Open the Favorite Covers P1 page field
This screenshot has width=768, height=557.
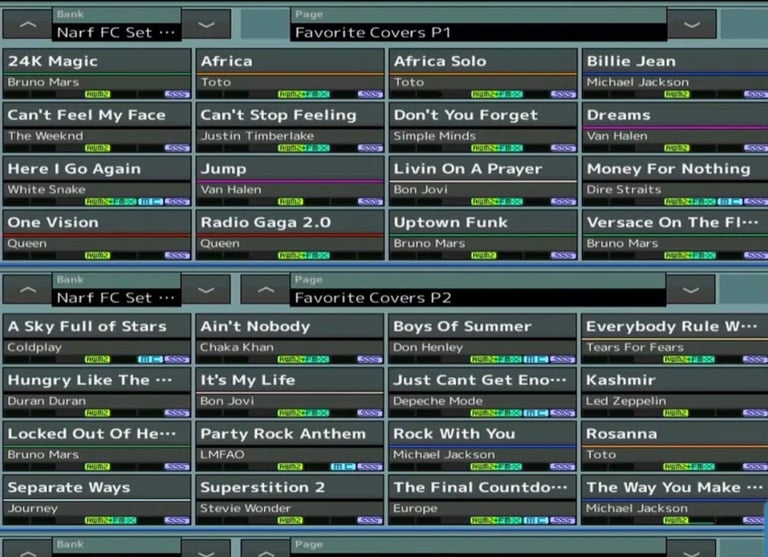coord(479,24)
